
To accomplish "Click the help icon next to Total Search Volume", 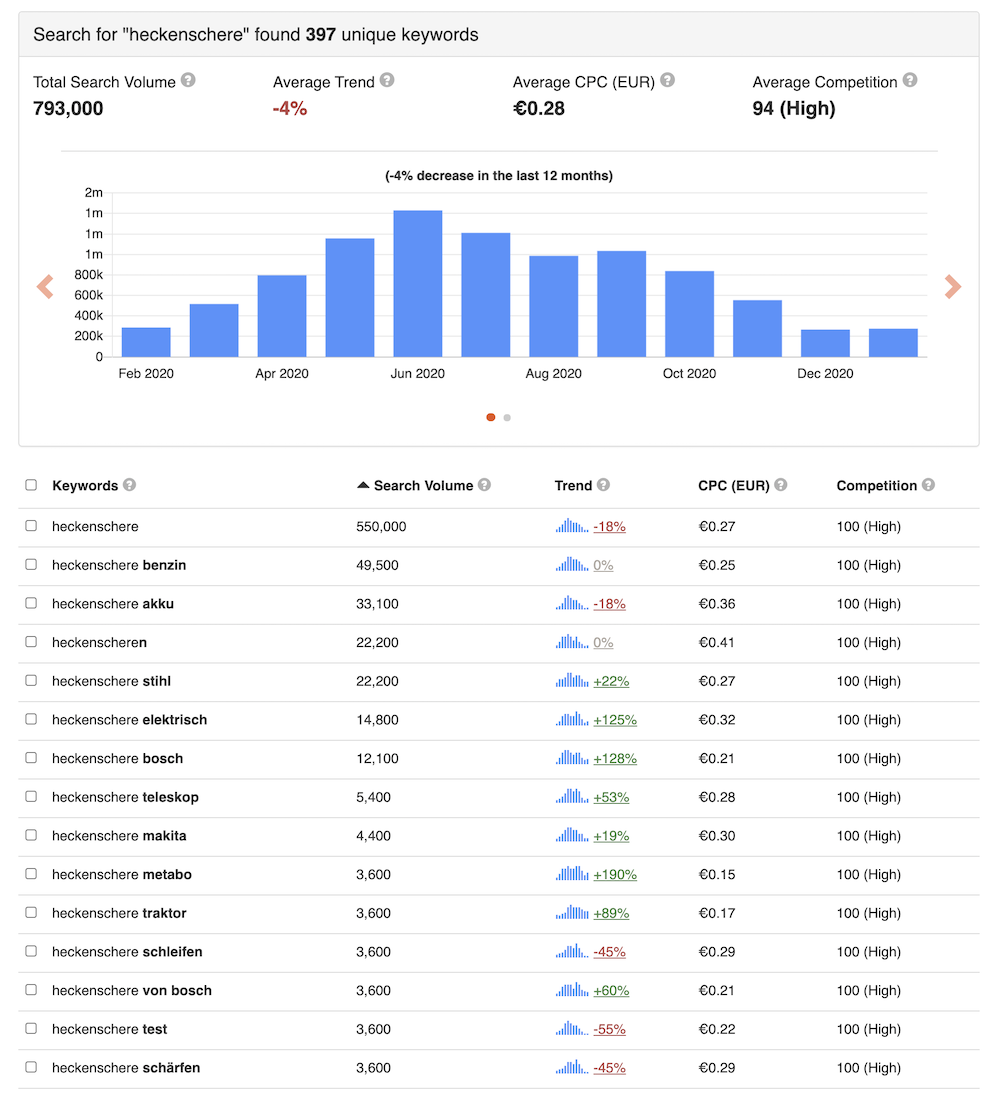I will click(x=188, y=81).
